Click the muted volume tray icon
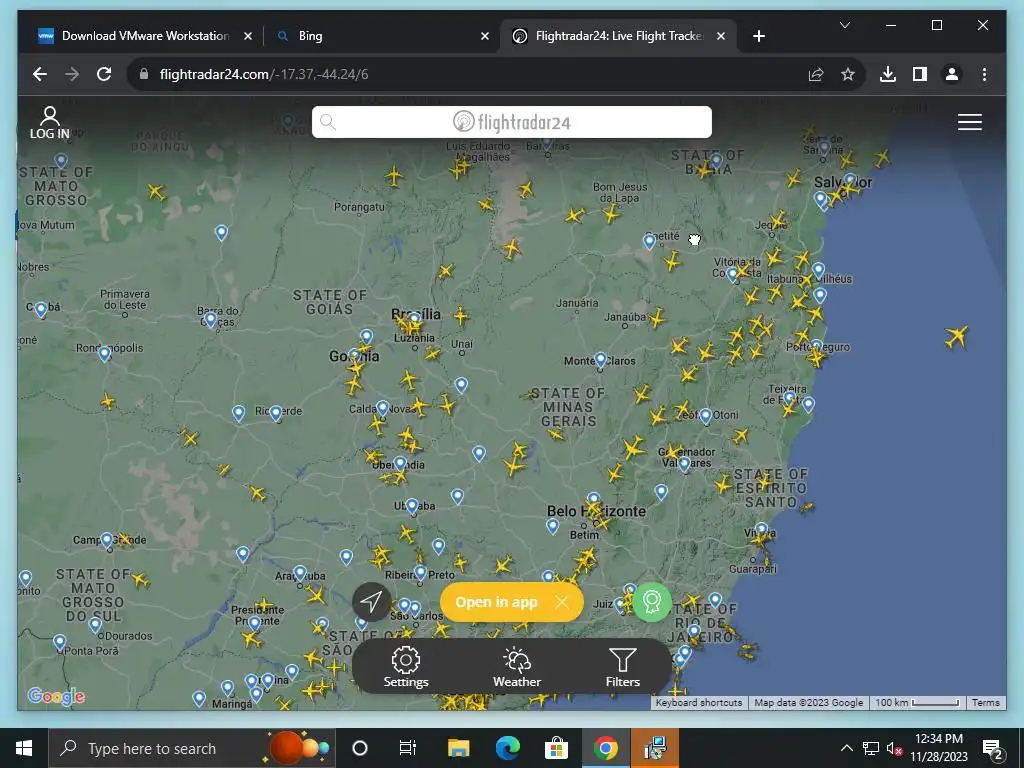The image size is (1024, 768). [894, 748]
